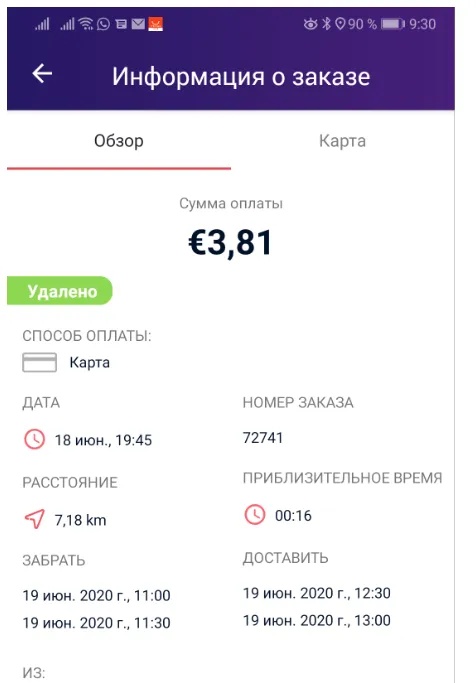Tap the clock icon beside 00:16
This screenshot has height=683, width=476.
(255, 515)
